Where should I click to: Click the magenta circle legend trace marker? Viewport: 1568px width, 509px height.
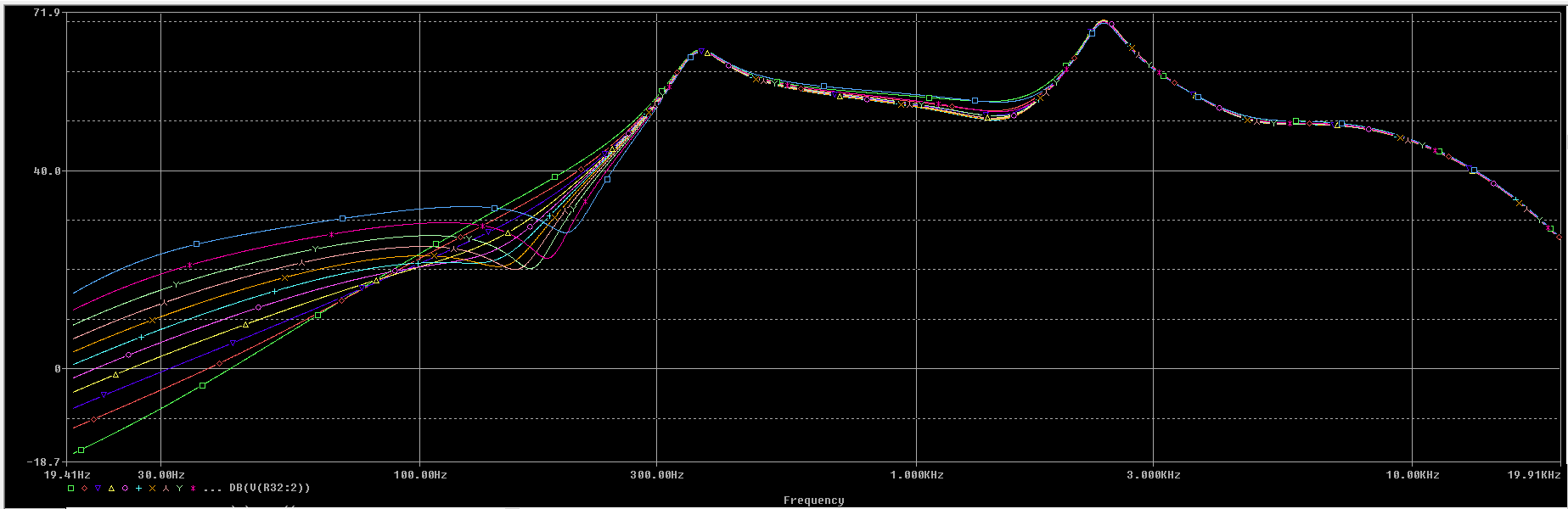pos(126,489)
